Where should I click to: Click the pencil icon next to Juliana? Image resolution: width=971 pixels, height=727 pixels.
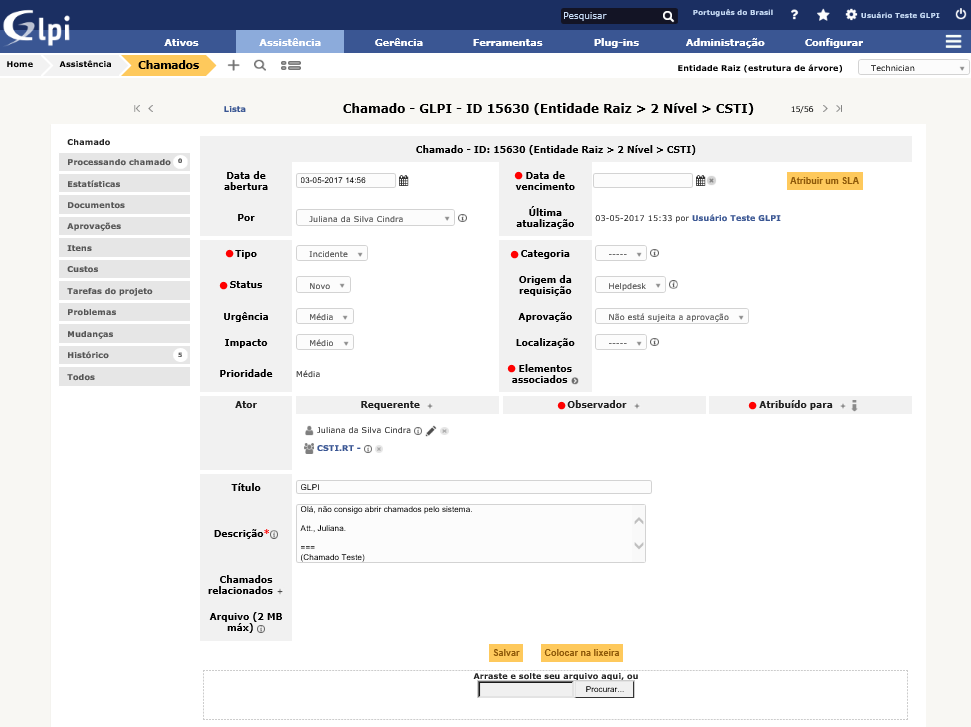pyautogui.click(x=431, y=431)
